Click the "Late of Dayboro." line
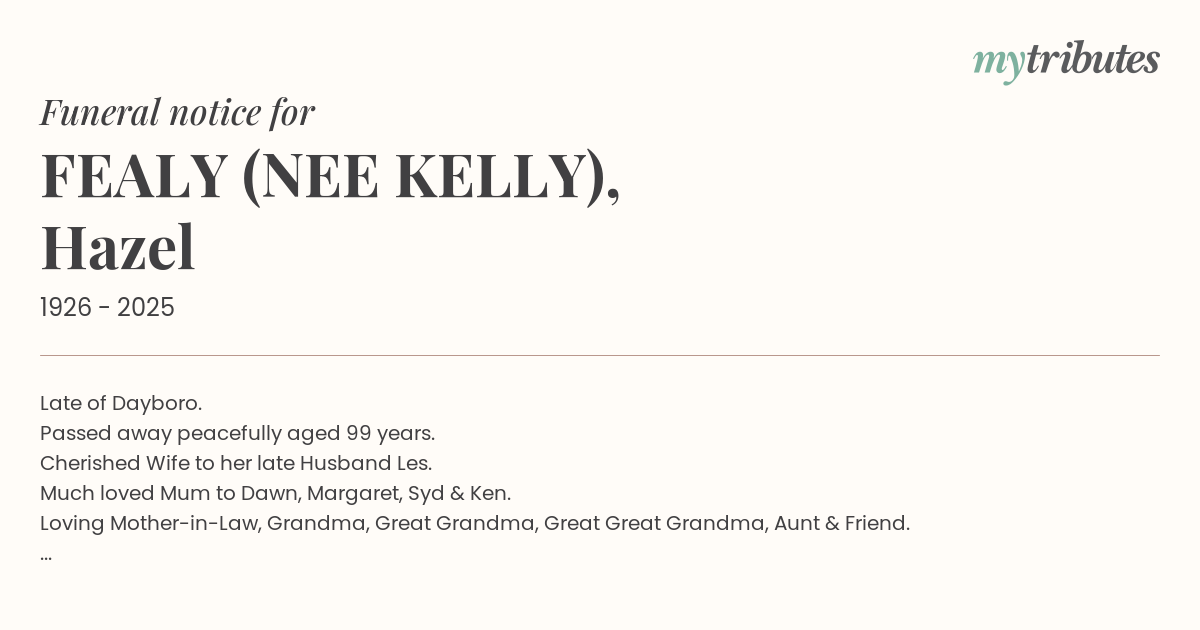Screen dimensions: 1200x630 click(x=121, y=403)
